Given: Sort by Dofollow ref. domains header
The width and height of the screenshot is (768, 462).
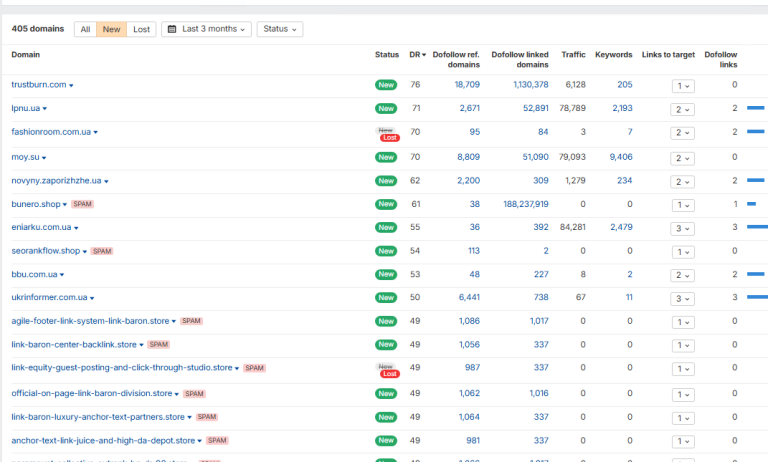Looking at the screenshot, I should (456, 60).
